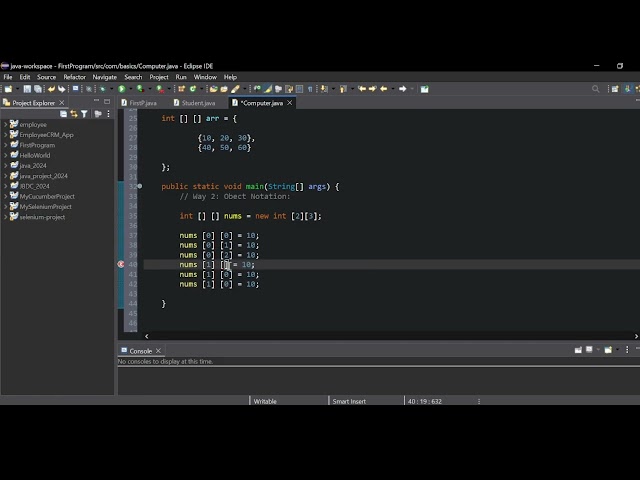Collapse main method fold marker line 32
Image resolution: width=640 pixels, height=480 pixels.
[140, 186]
